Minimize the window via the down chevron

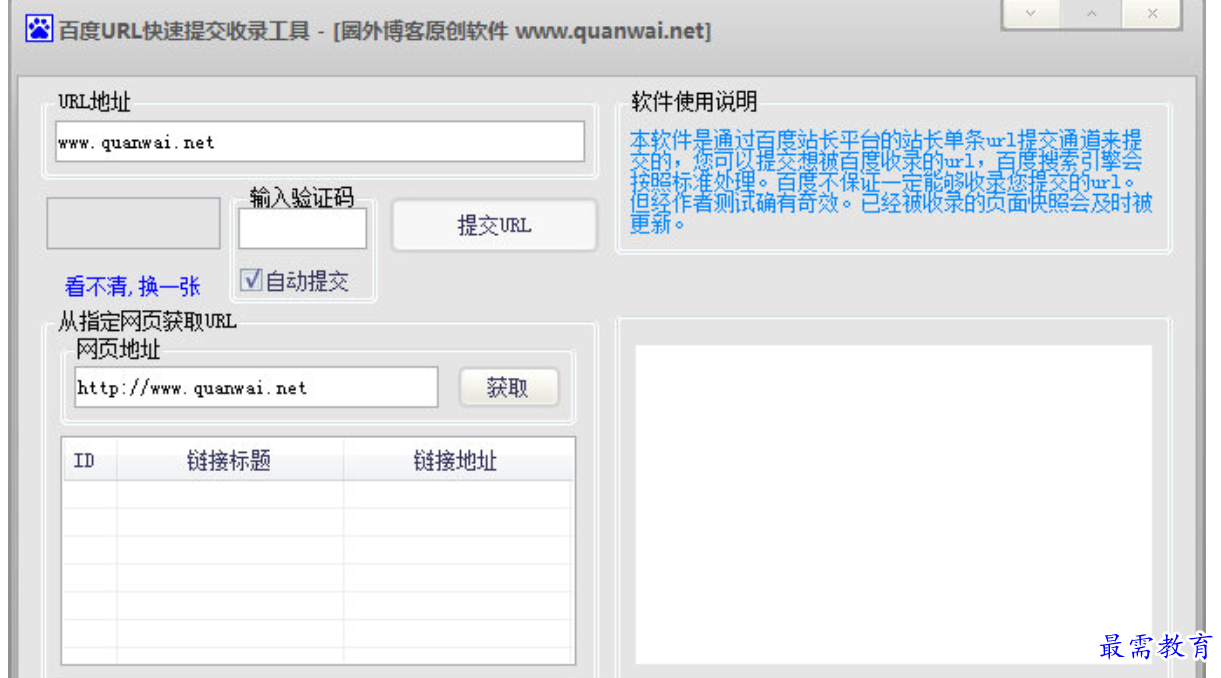pos(1030,14)
